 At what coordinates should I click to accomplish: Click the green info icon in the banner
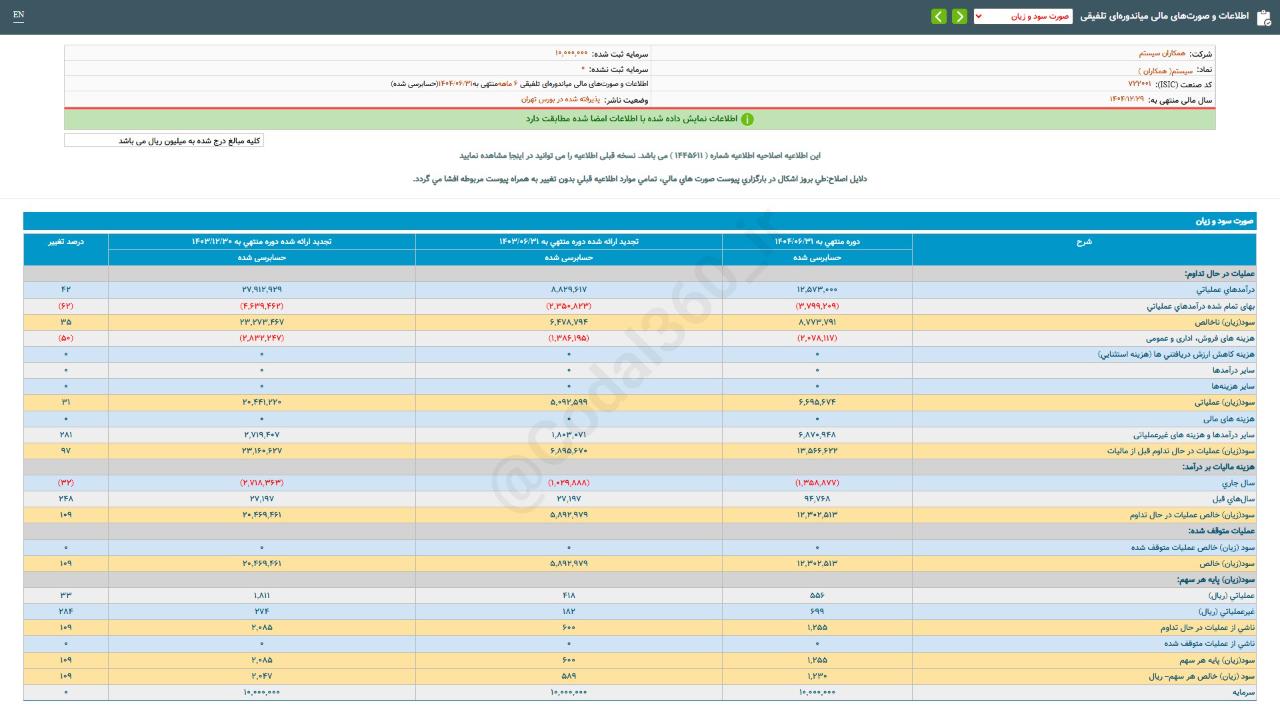pos(747,119)
